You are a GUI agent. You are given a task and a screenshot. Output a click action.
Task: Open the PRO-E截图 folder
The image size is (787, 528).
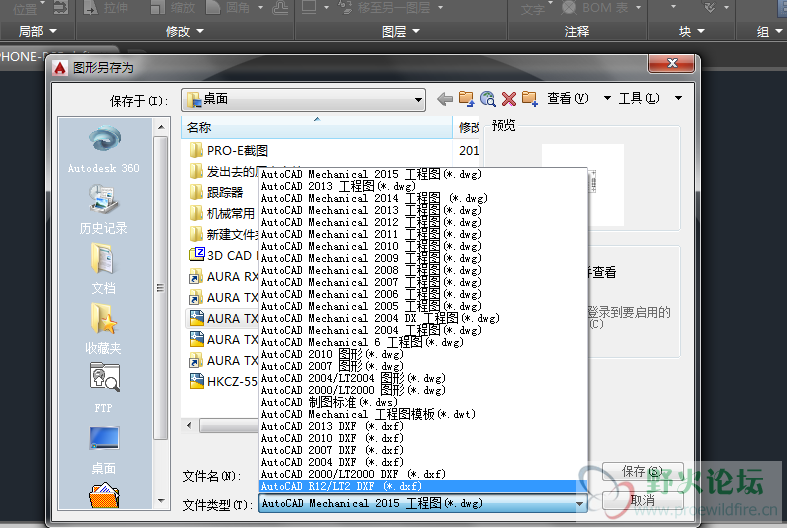[x=229, y=151]
